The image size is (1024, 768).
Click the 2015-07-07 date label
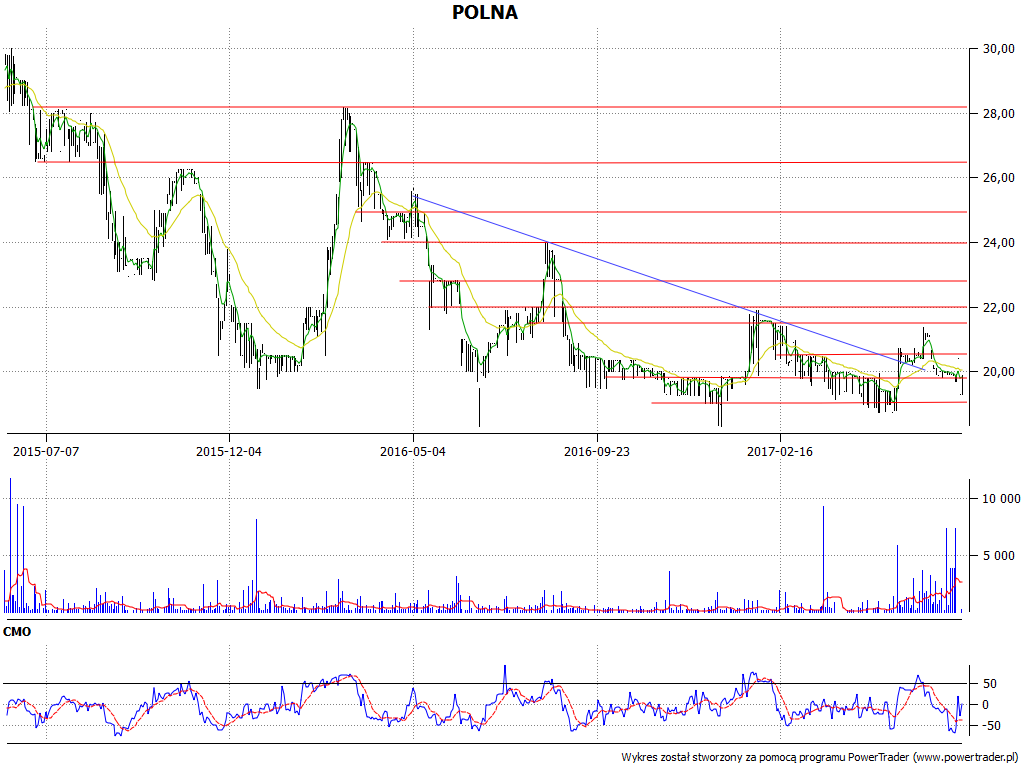pos(46,451)
